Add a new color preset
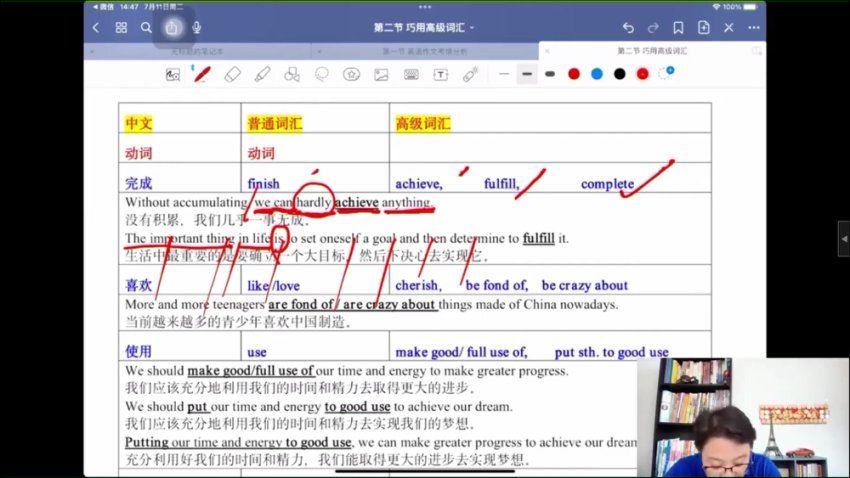This screenshot has width=850, height=478. pos(666,73)
